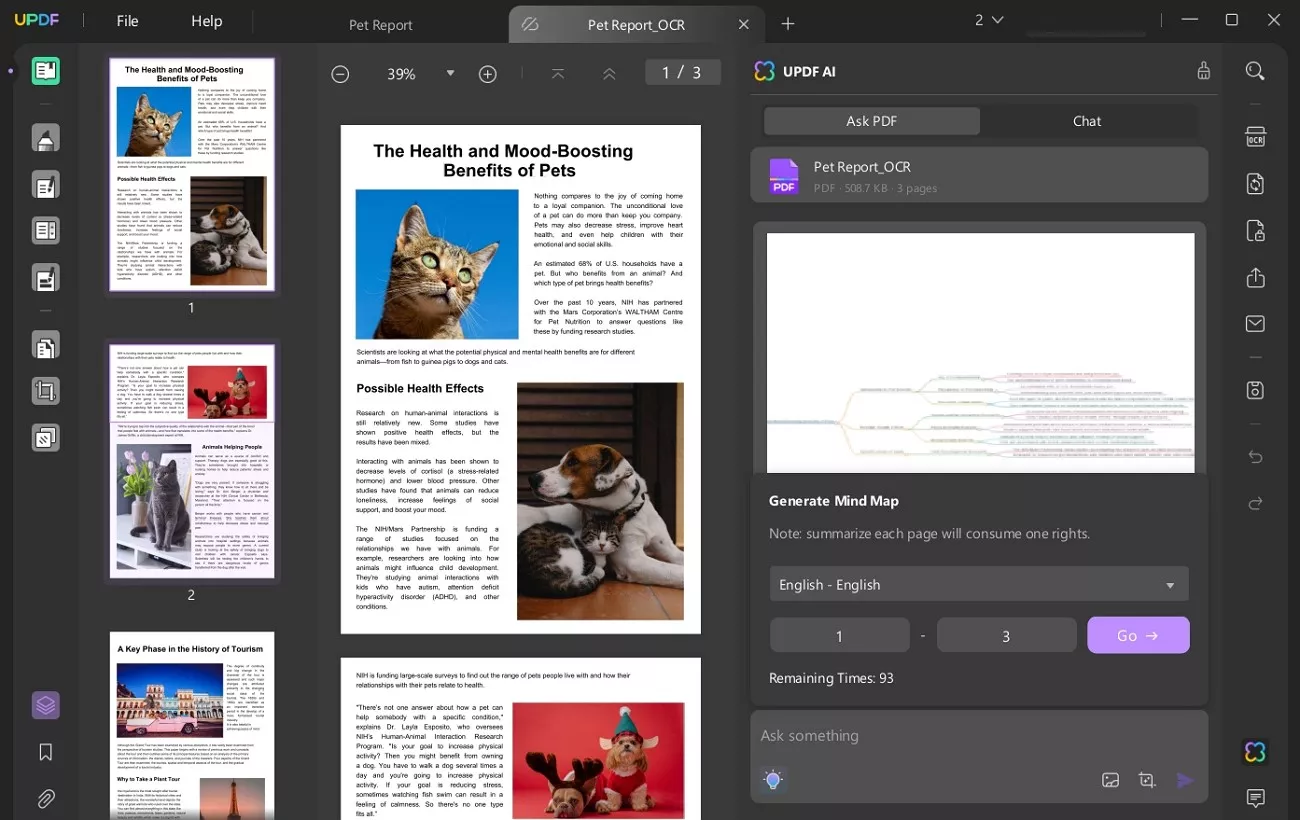Click the UPDF logo in the title bar
This screenshot has height=820, width=1300.
point(37,20)
